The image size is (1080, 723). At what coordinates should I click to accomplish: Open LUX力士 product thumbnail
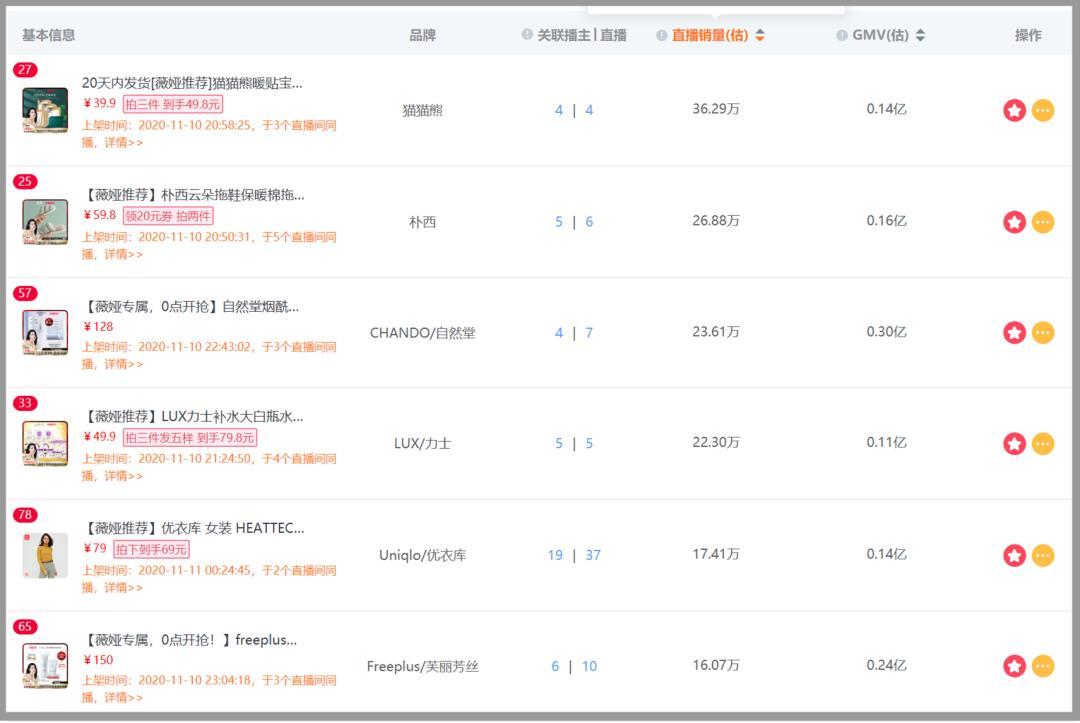[x=45, y=443]
